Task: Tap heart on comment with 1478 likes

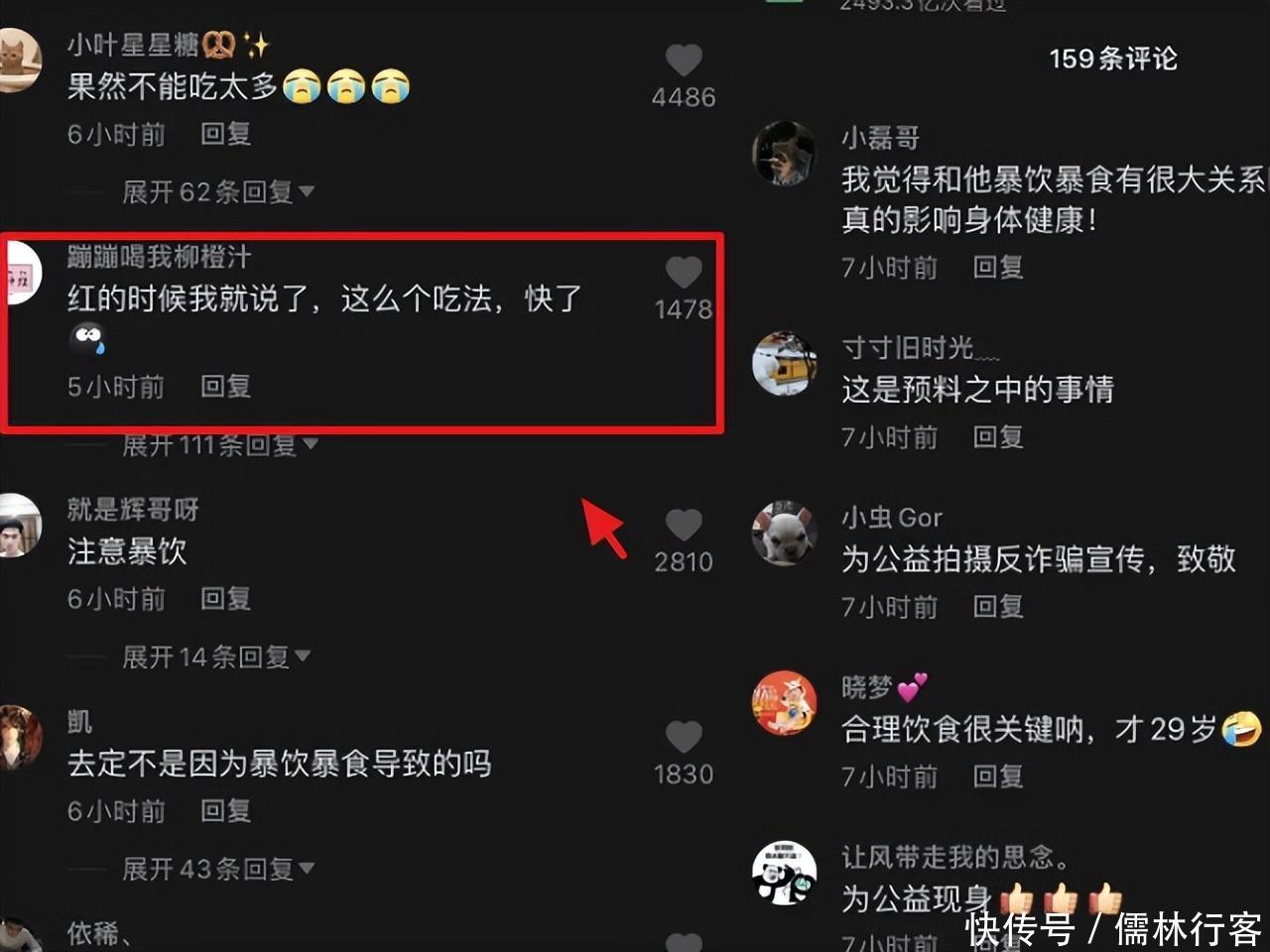Action: coord(683,273)
